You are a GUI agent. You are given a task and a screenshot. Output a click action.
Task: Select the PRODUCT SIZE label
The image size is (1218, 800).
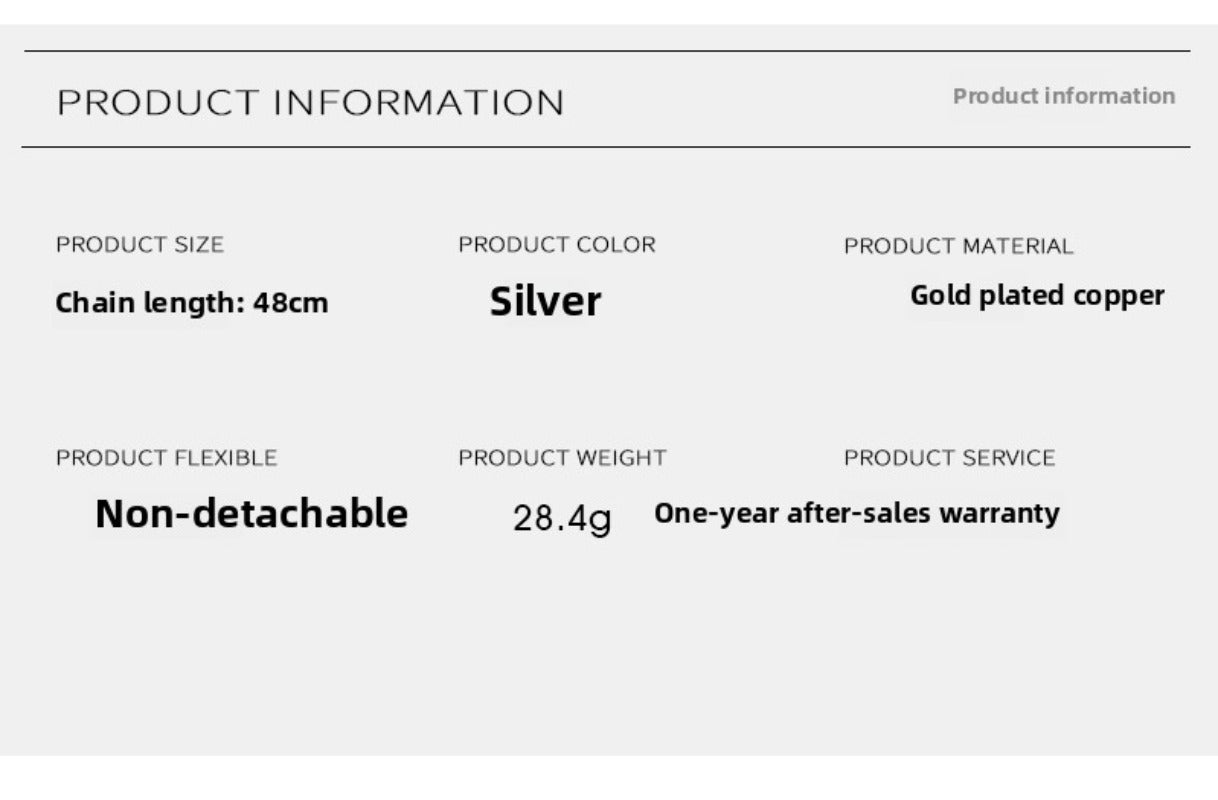pyautogui.click(x=140, y=245)
